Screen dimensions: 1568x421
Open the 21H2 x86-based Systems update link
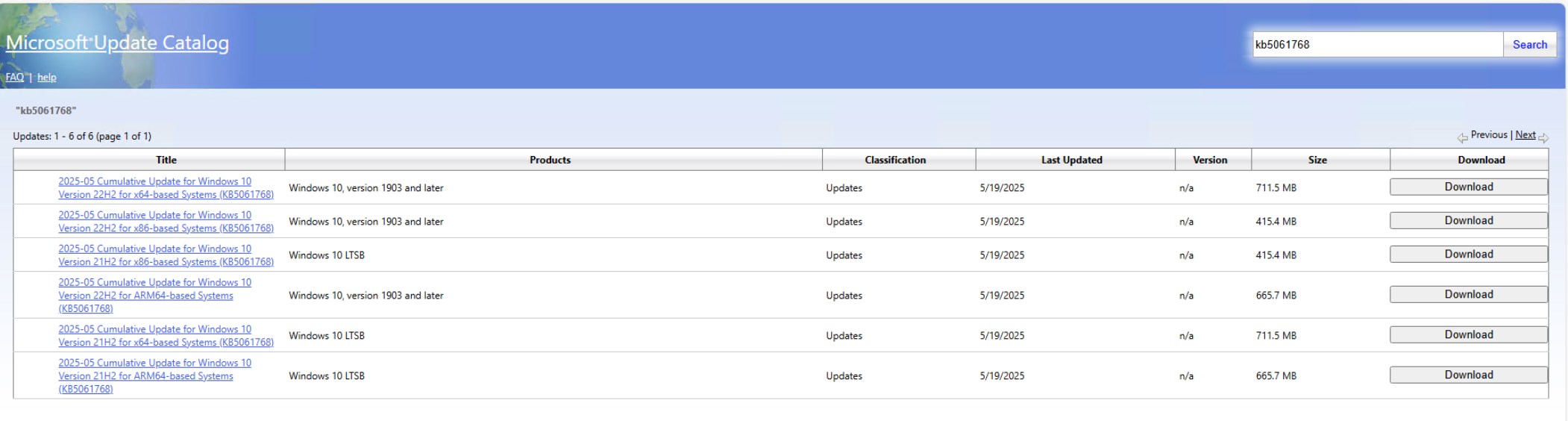click(166, 255)
